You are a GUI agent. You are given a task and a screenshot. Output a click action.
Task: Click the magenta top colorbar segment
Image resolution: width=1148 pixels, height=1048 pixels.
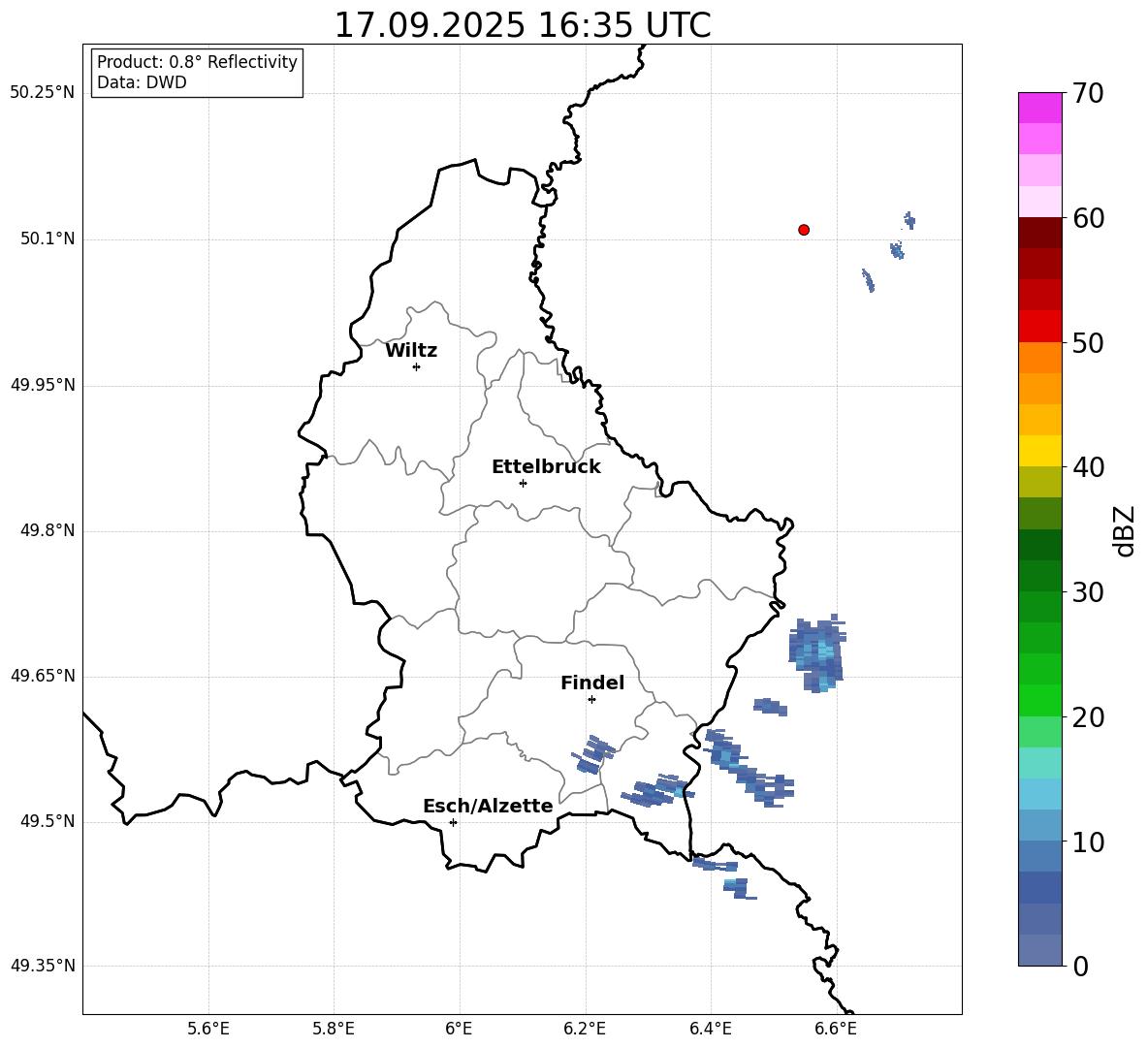[1039, 108]
